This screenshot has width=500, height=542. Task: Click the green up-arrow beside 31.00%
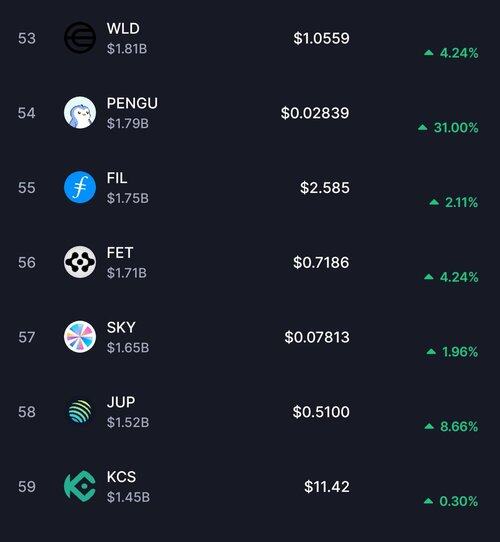423,127
